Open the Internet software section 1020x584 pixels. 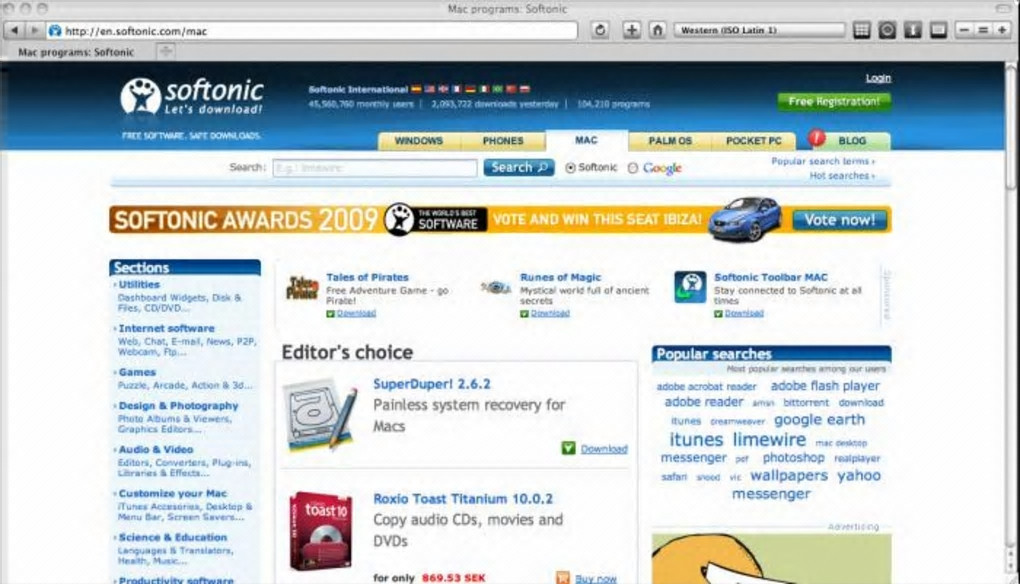[x=166, y=328]
